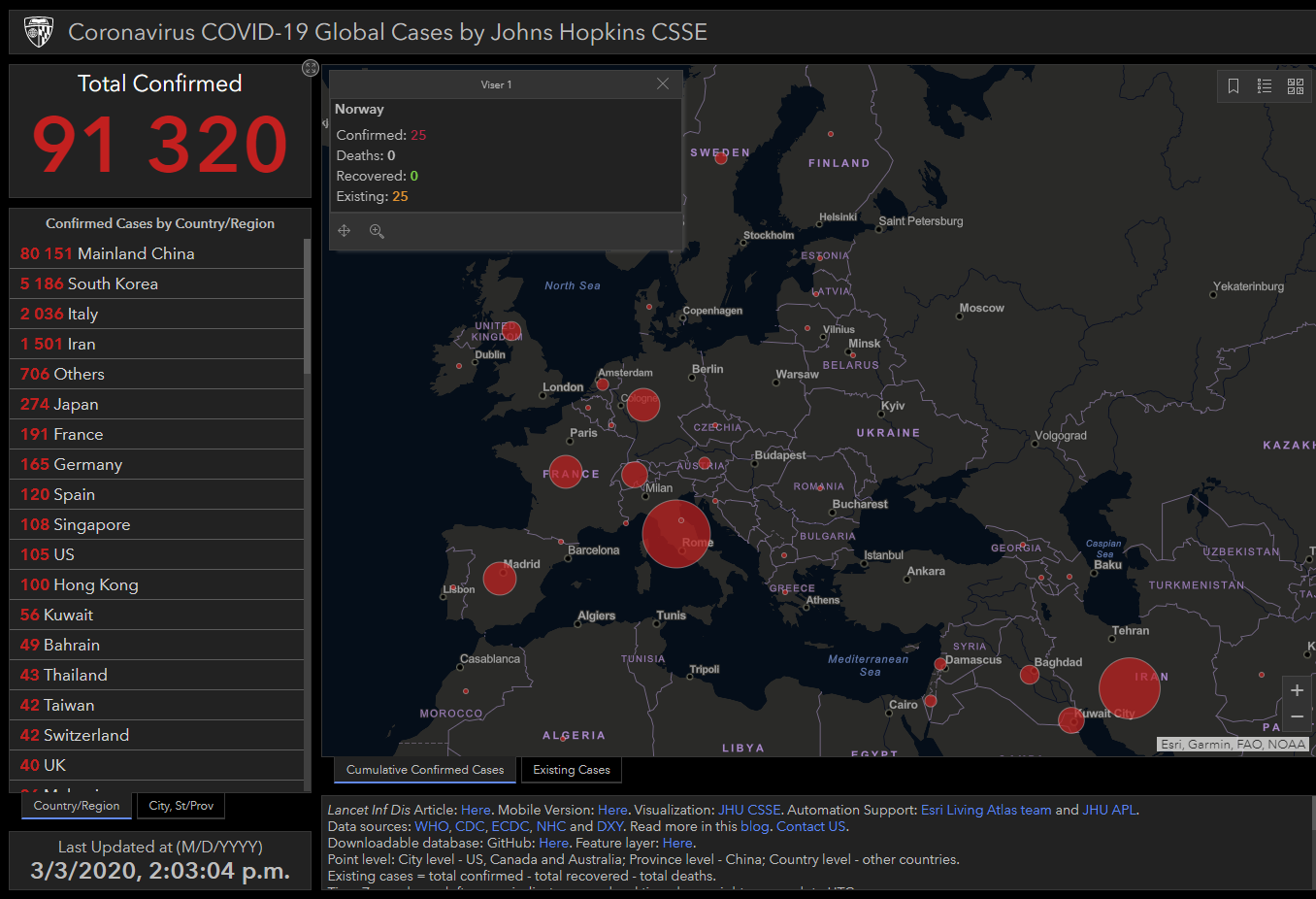The height and width of the screenshot is (899, 1316).
Task: Select the Thailand row
Action: pos(156,675)
